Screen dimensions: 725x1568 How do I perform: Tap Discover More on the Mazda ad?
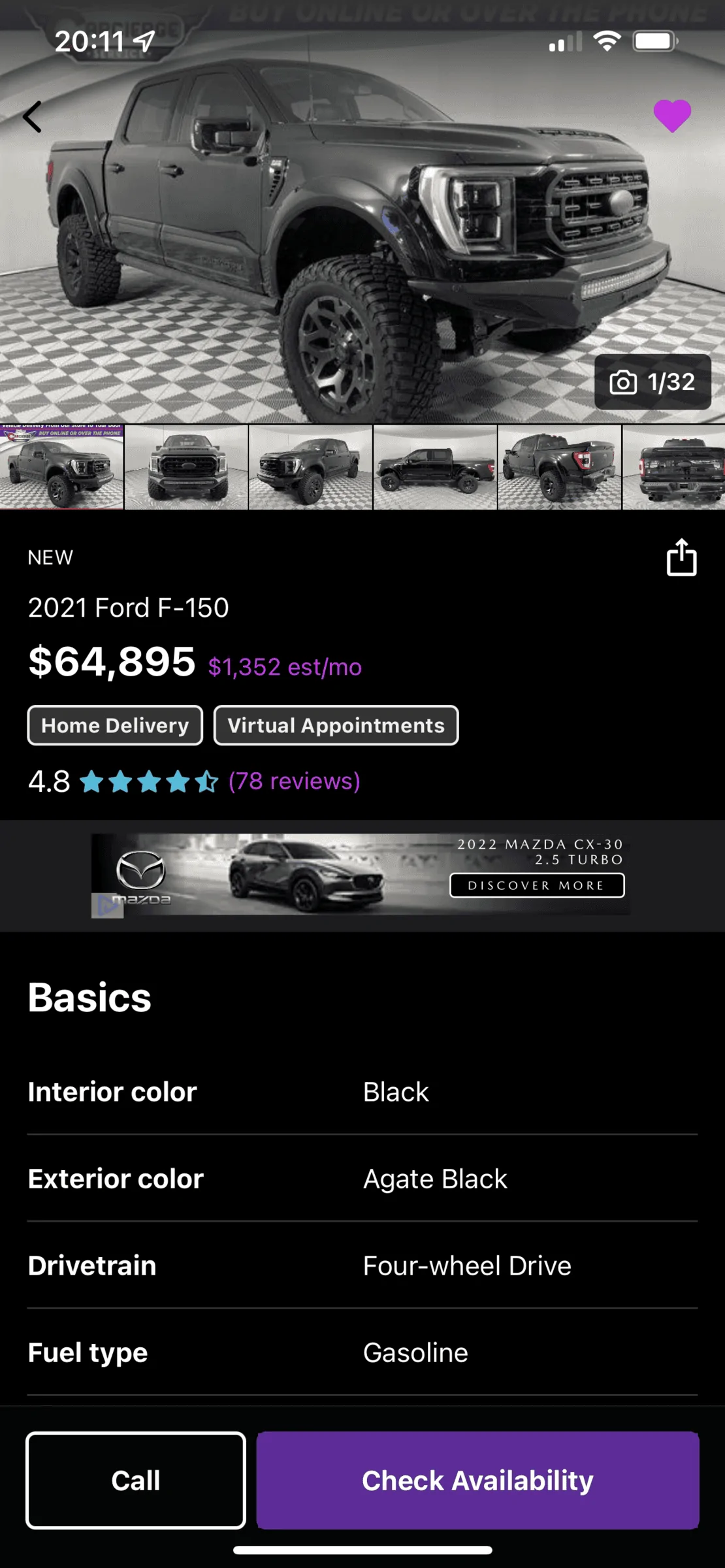point(537,885)
